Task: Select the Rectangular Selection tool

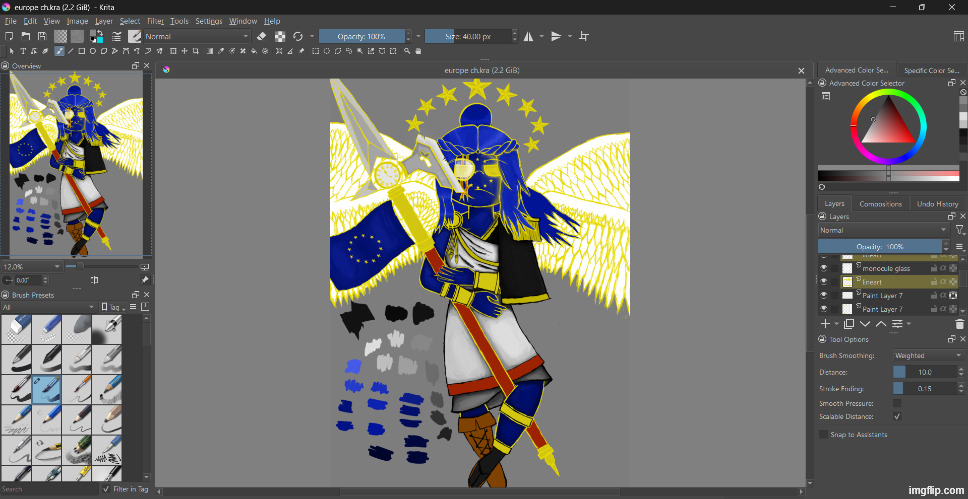Action: [x=315, y=51]
